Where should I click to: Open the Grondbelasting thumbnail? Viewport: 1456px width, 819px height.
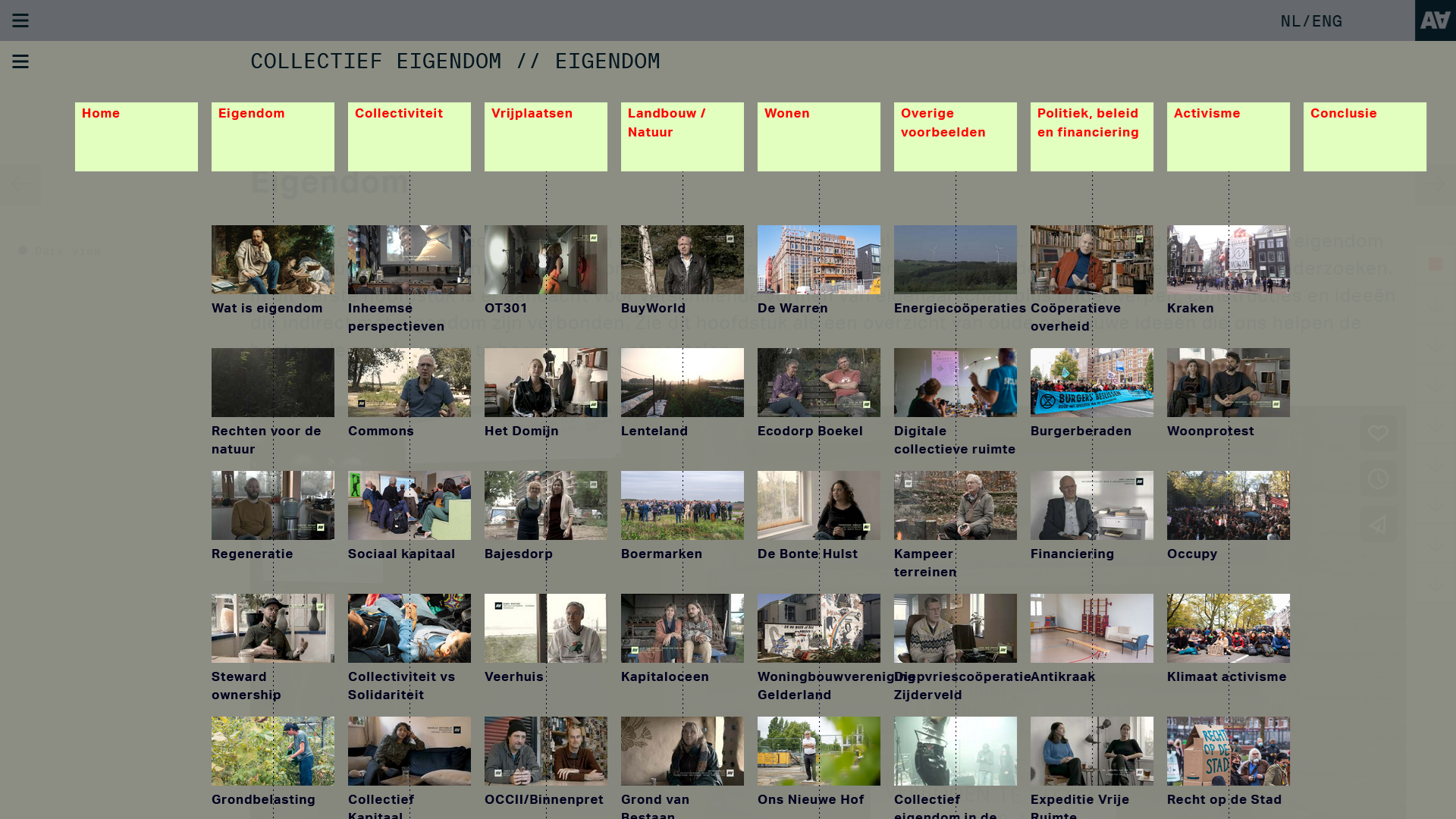(x=273, y=751)
